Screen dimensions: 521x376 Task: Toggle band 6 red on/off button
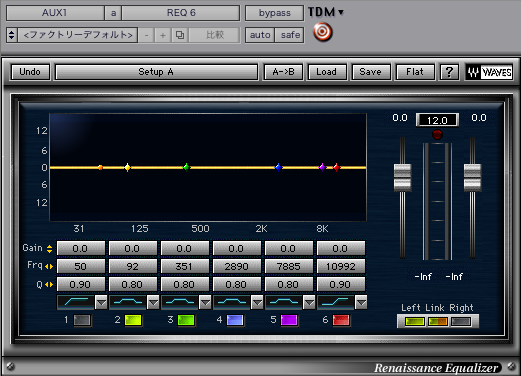341,320
